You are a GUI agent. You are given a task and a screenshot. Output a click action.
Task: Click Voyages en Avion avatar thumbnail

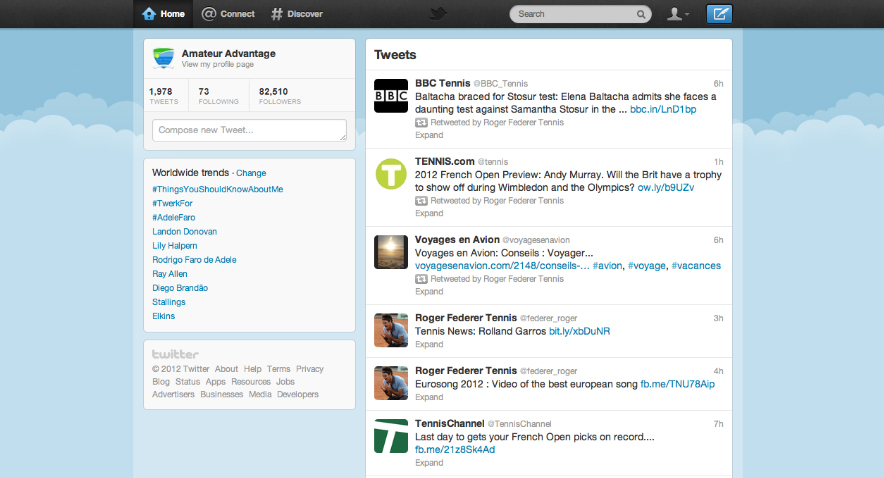coord(390,252)
